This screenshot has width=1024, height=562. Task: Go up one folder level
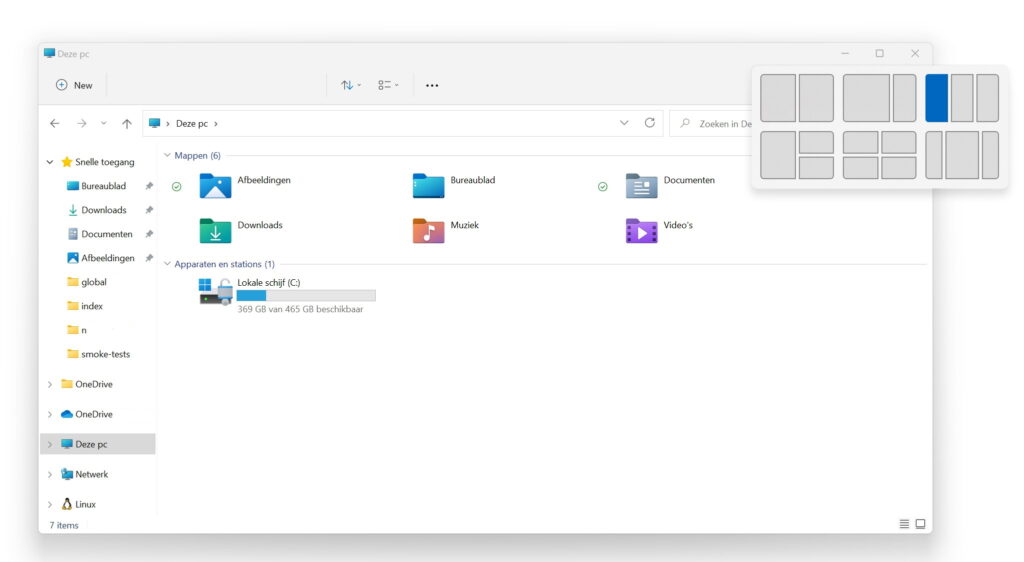click(127, 123)
